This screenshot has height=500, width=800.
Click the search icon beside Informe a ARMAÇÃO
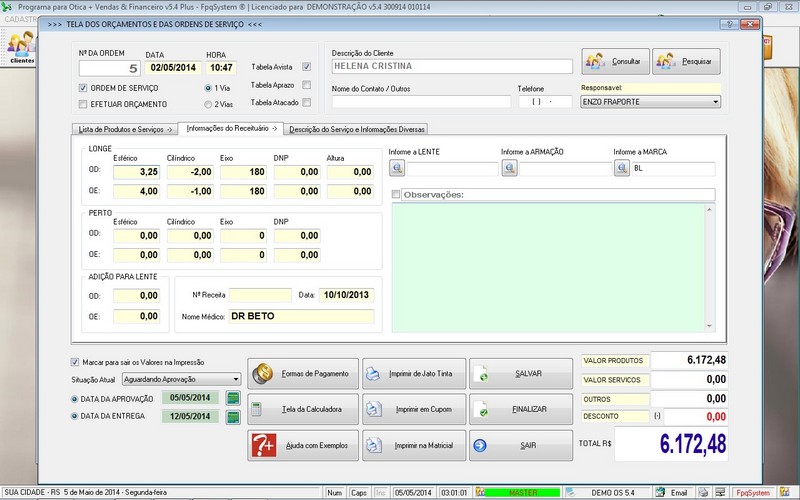pyautogui.click(x=509, y=169)
